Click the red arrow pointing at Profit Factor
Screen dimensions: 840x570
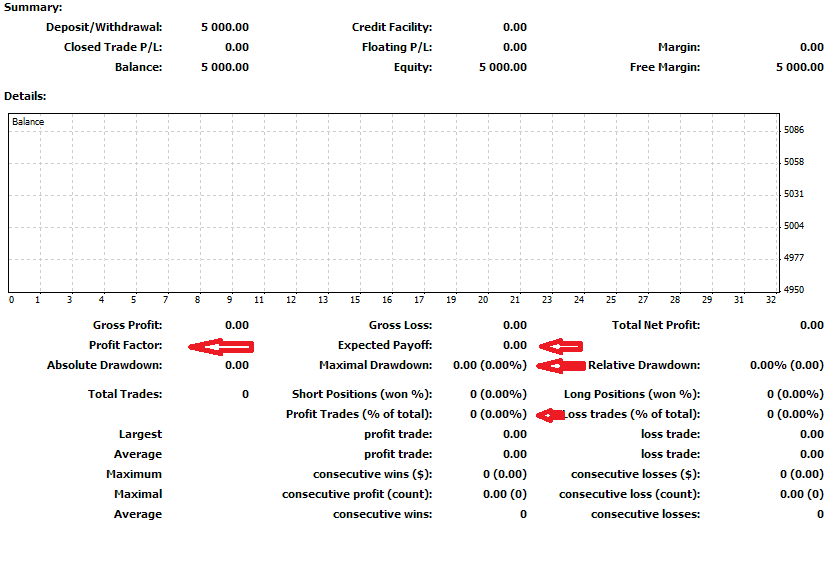pyautogui.click(x=221, y=346)
